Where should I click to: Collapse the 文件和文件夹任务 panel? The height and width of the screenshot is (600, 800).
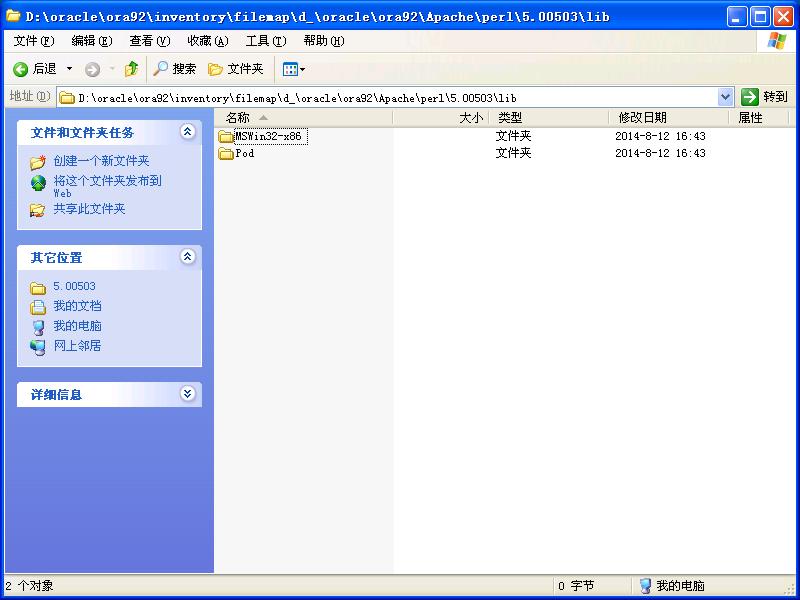click(x=187, y=132)
